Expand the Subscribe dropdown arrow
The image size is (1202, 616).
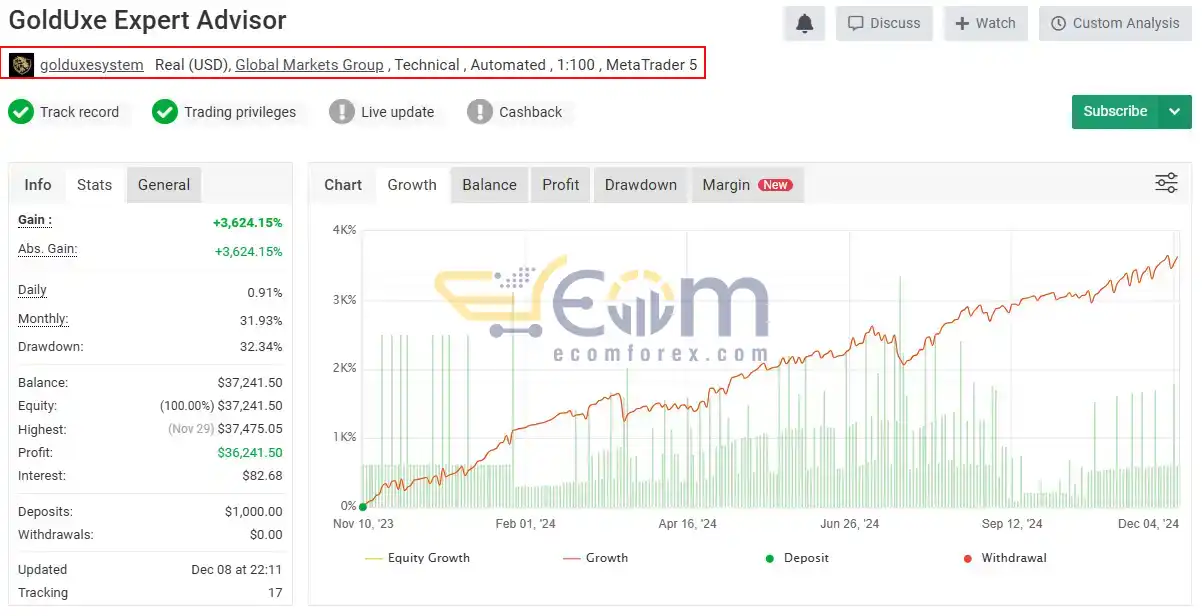1175,112
